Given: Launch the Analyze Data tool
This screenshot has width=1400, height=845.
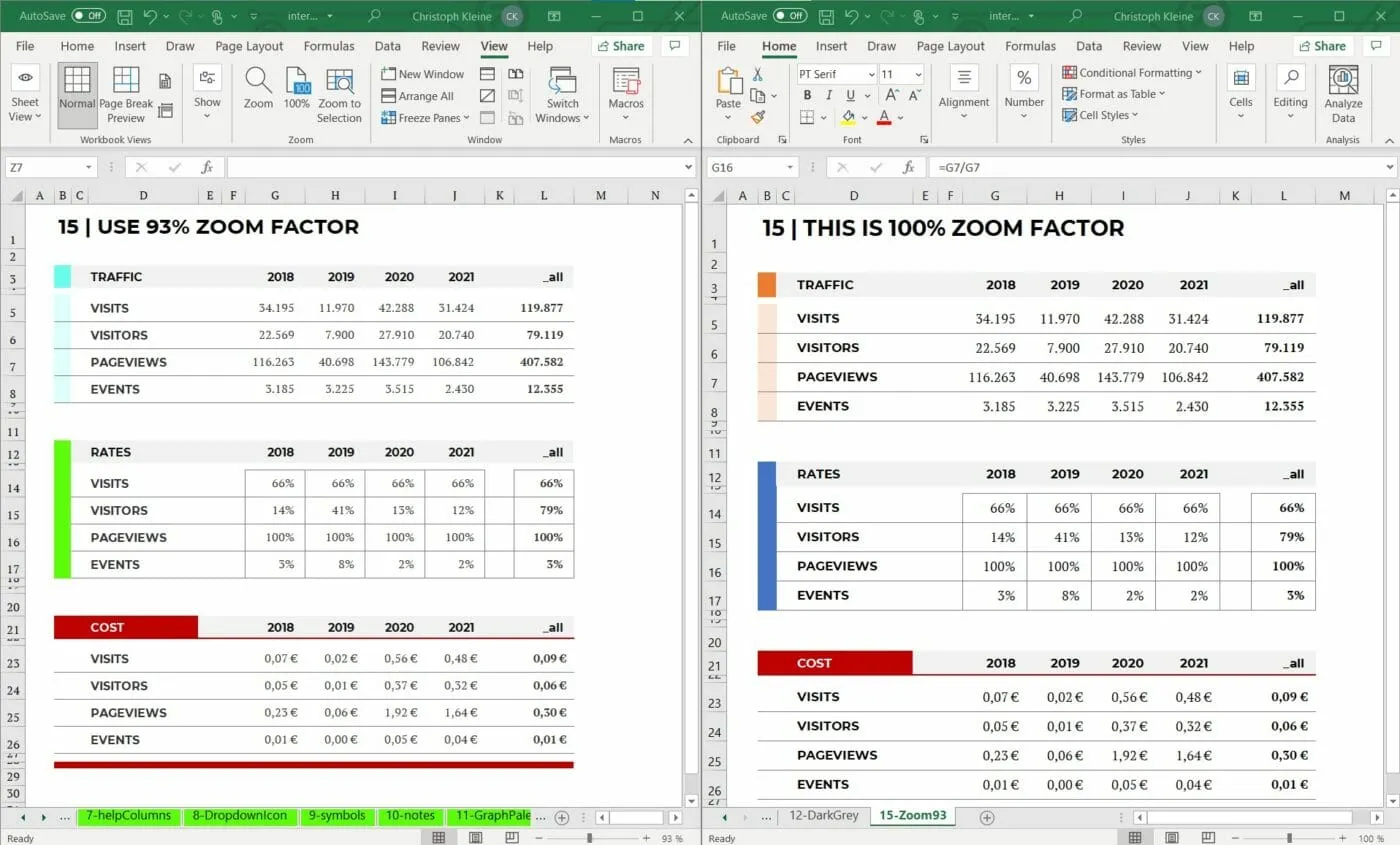Looking at the screenshot, I should tap(1343, 94).
